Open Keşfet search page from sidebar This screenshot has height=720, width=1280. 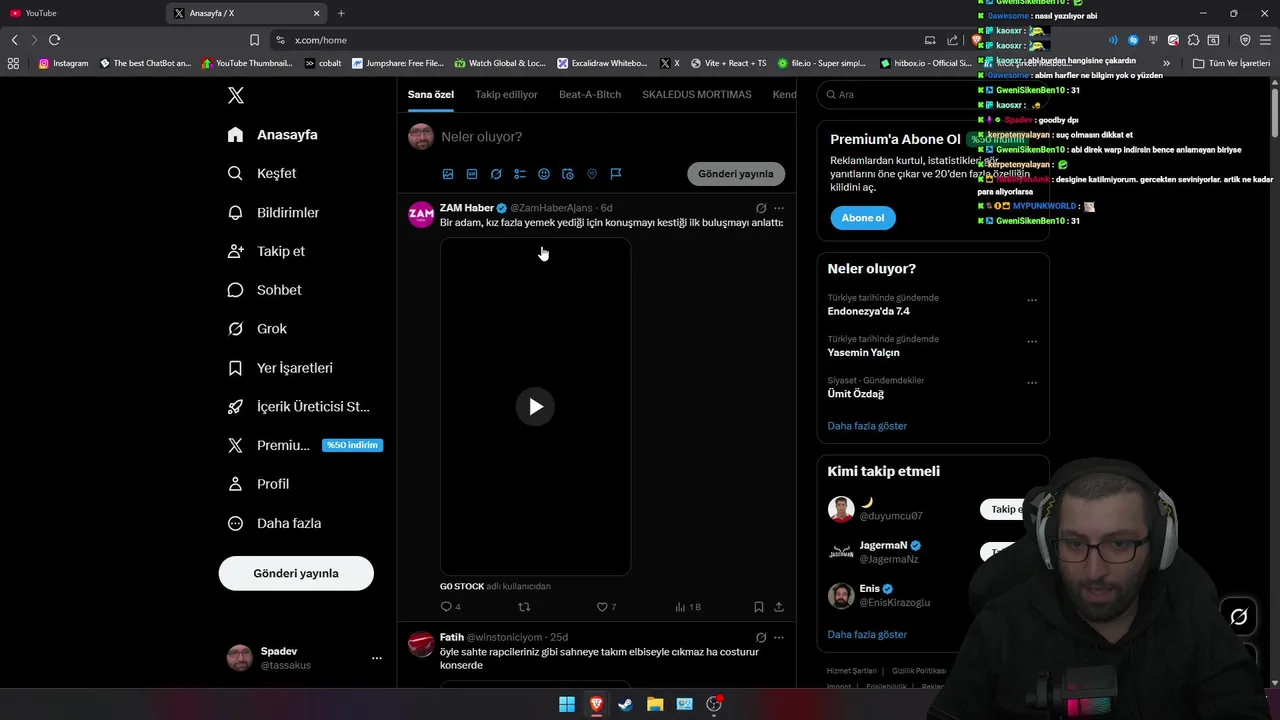(262, 173)
